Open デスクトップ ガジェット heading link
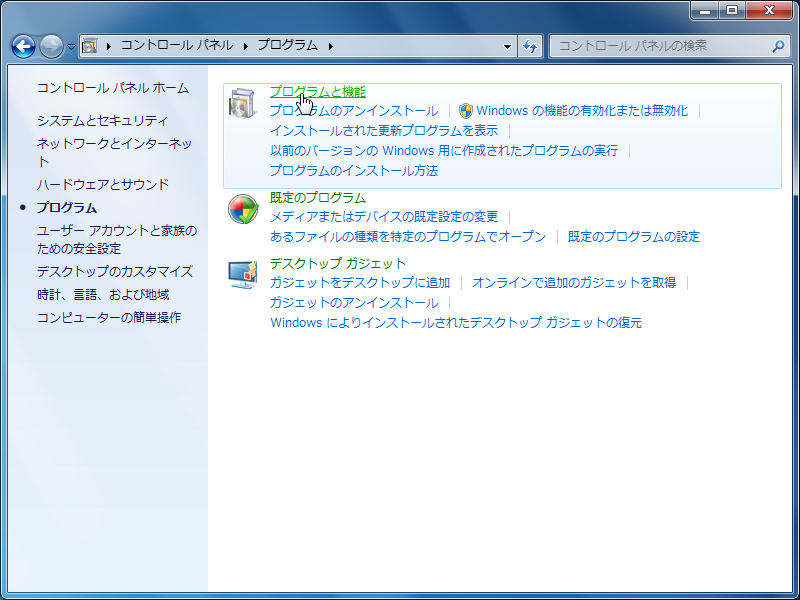This screenshot has height=600, width=800. 338,263
